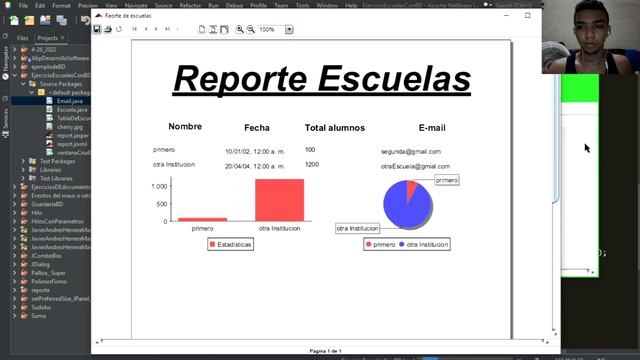Click the blue otra Institucion legend marker
Image resolution: width=640 pixels, height=360 pixels.
402,244
